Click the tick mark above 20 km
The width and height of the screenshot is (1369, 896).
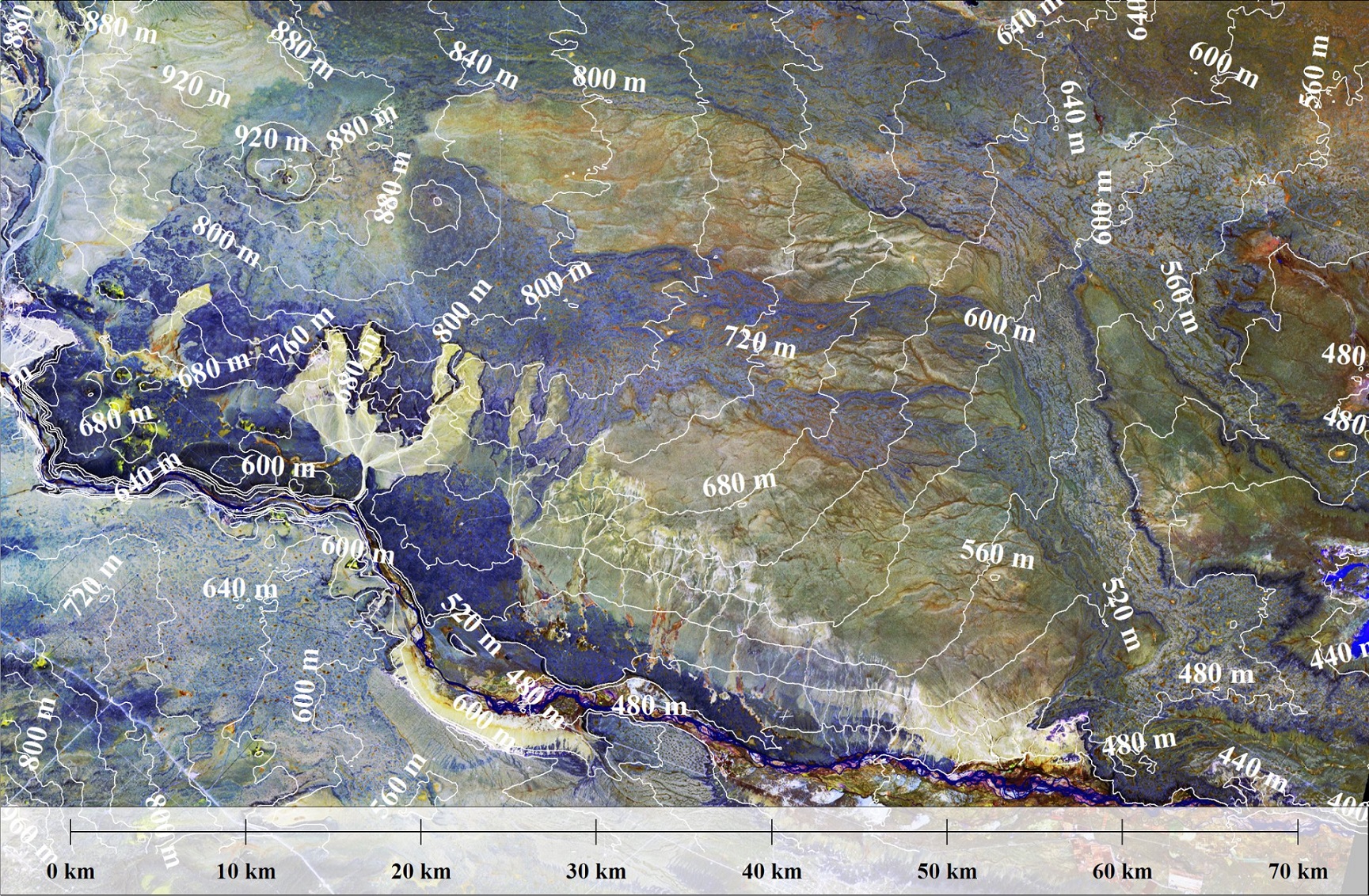tap(420, 832)
